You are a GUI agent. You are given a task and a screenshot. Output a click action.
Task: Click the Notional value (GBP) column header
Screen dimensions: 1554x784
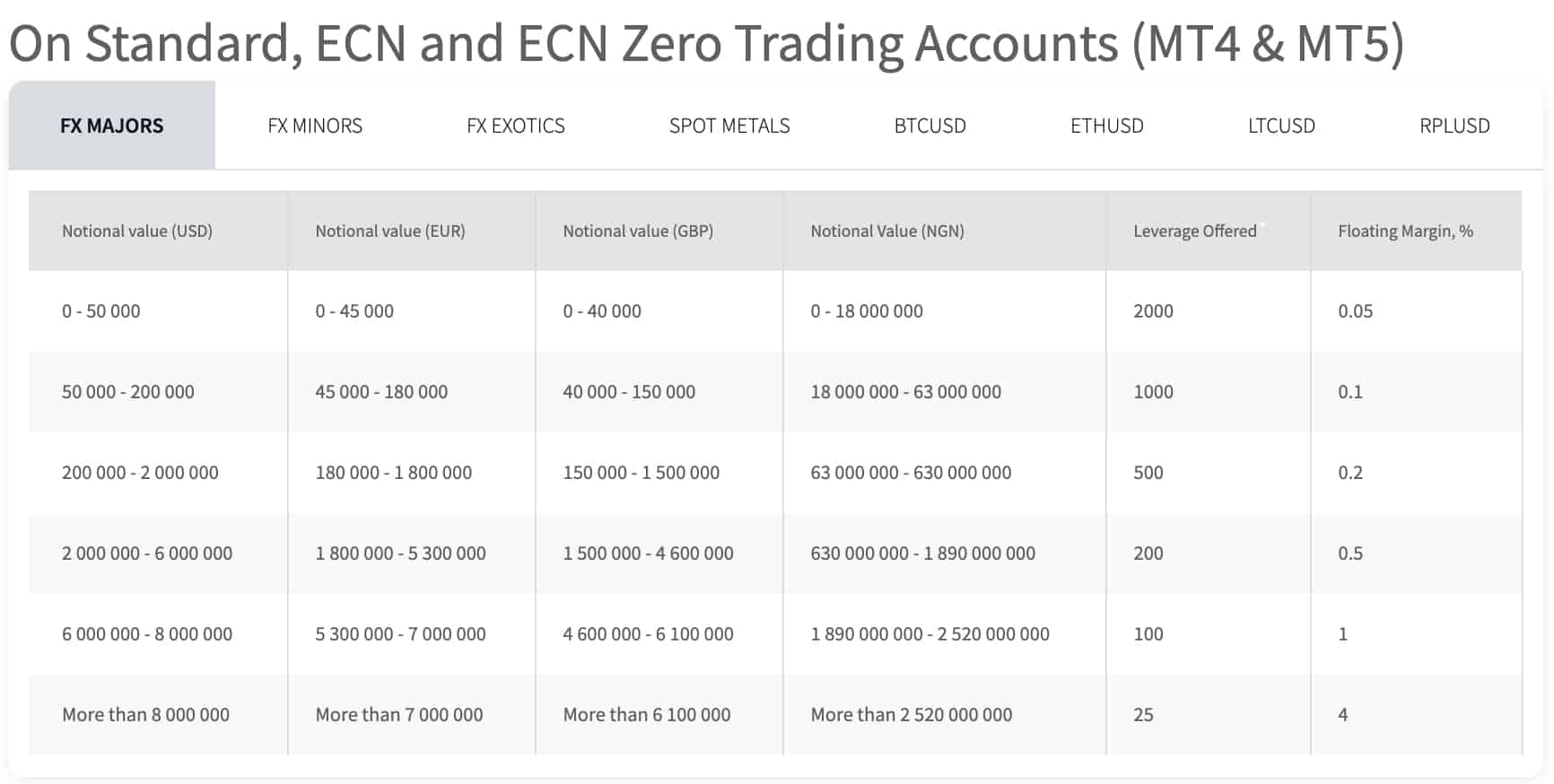coord(659,231)
